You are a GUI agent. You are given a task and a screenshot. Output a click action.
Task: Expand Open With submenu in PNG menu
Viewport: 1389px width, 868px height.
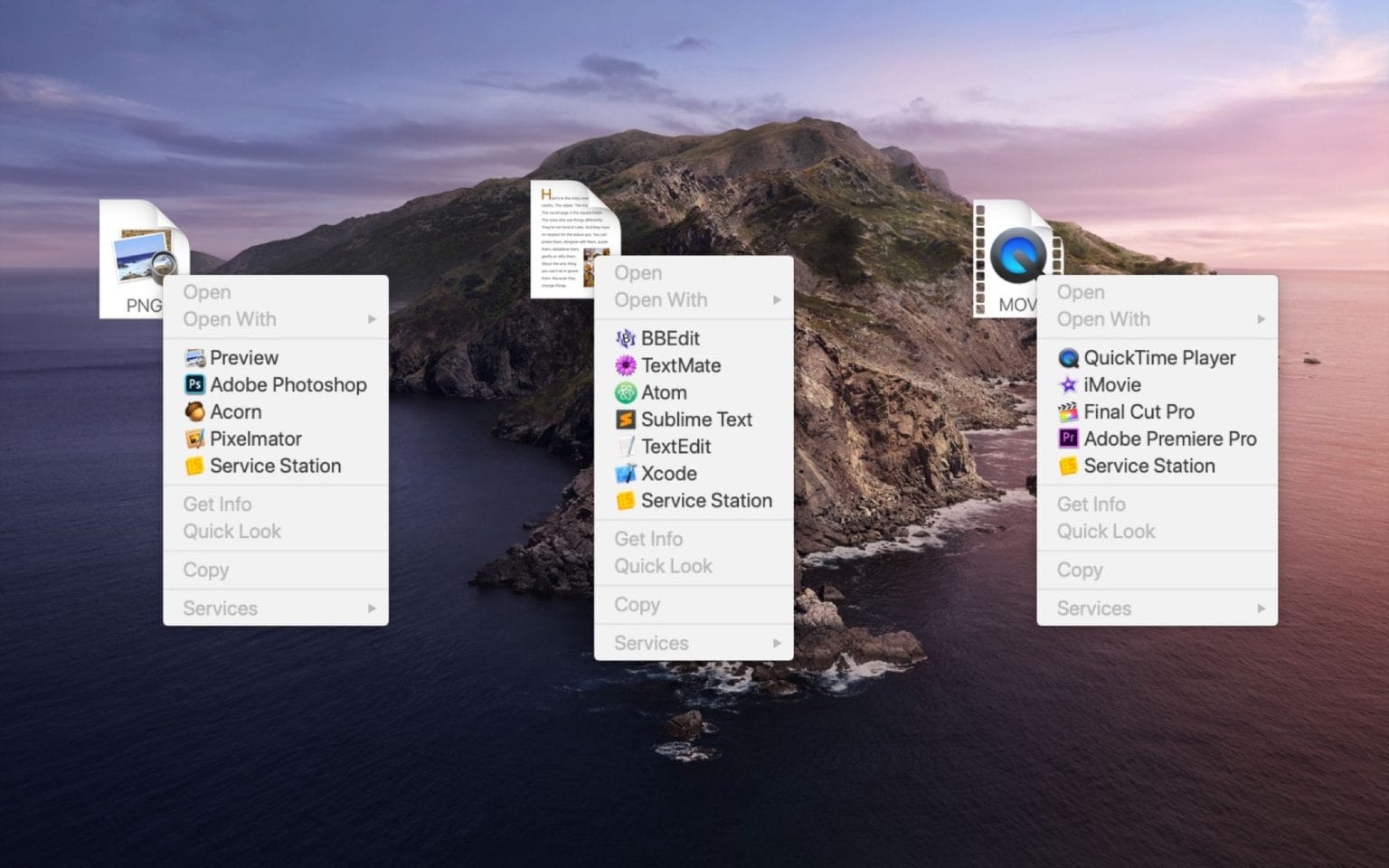pos(371,319)
